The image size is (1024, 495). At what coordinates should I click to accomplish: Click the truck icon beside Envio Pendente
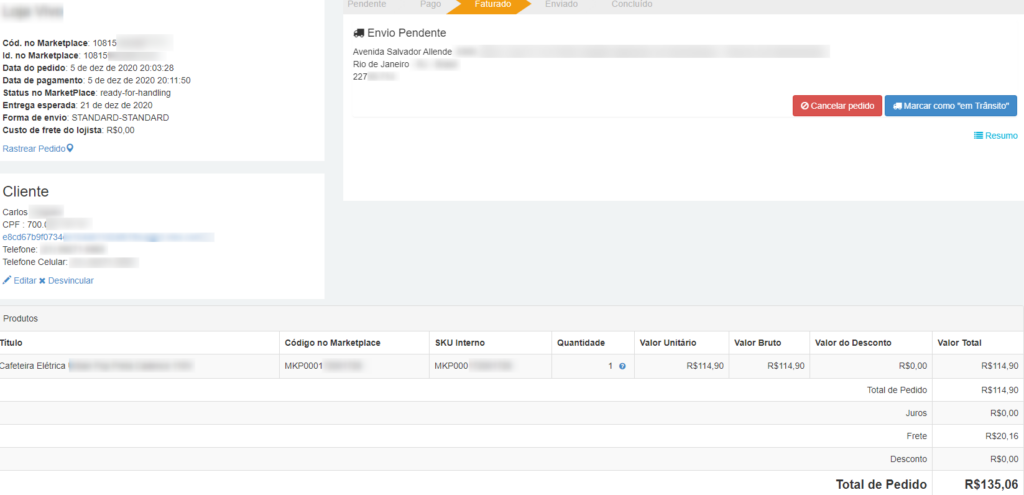click(x=359, y=33)
